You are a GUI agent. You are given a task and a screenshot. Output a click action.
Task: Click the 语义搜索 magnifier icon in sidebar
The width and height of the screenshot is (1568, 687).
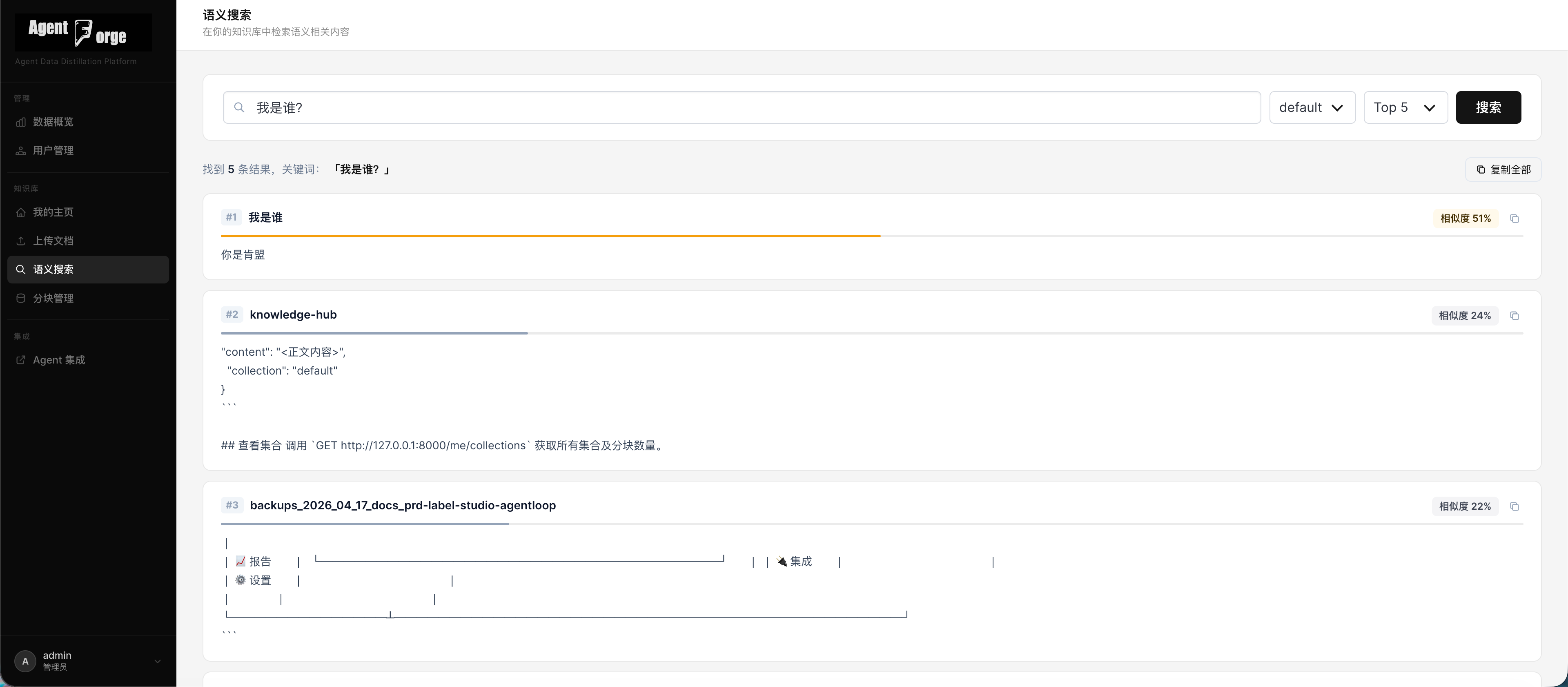(21, 269)
